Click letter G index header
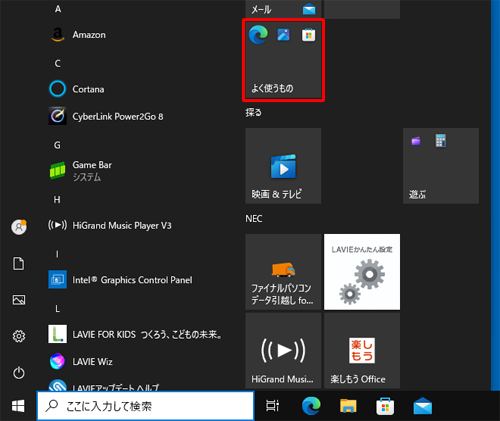The width and height of the screenshot is (500, 421). [57, 145]
